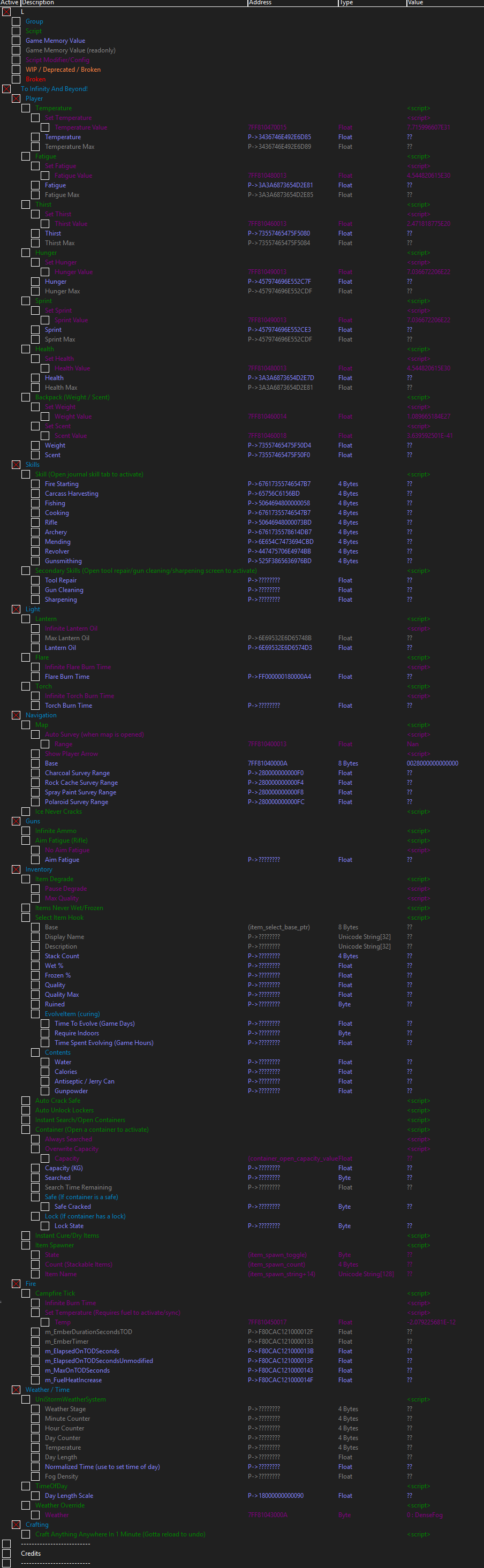Enable the Hunger script checkbox
The image size is (484, 1568).
[26, 253]
